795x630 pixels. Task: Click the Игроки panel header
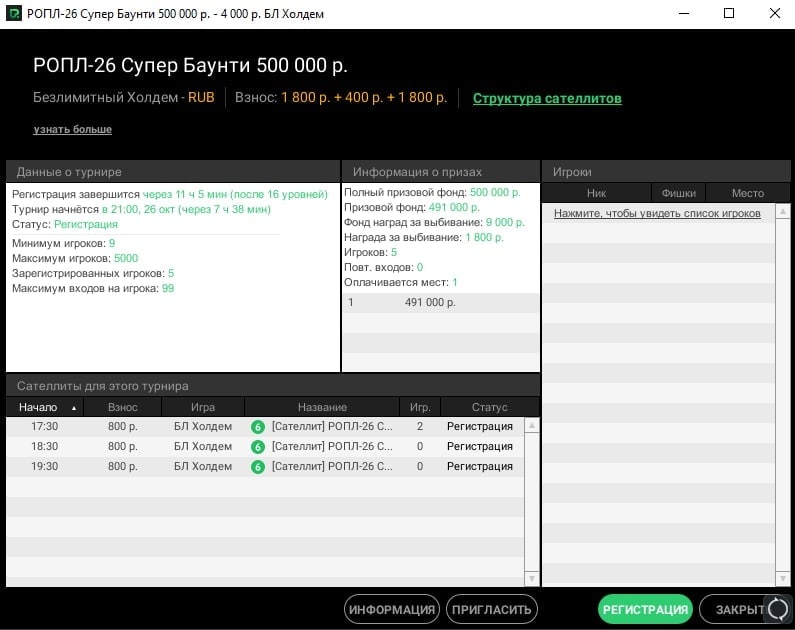coord(666,172)
